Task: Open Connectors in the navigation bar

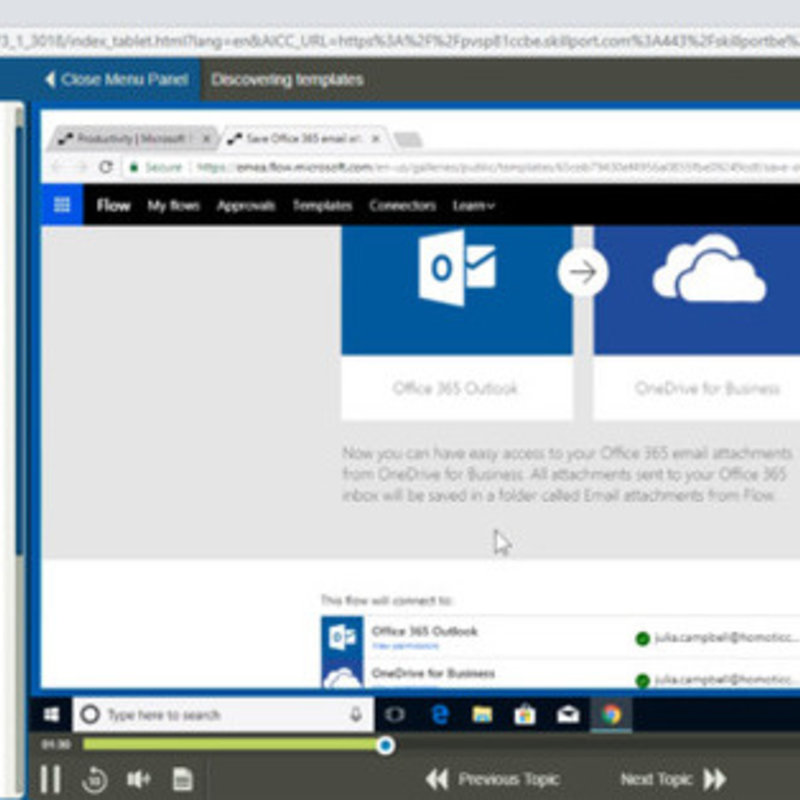Action: [403, 206]
